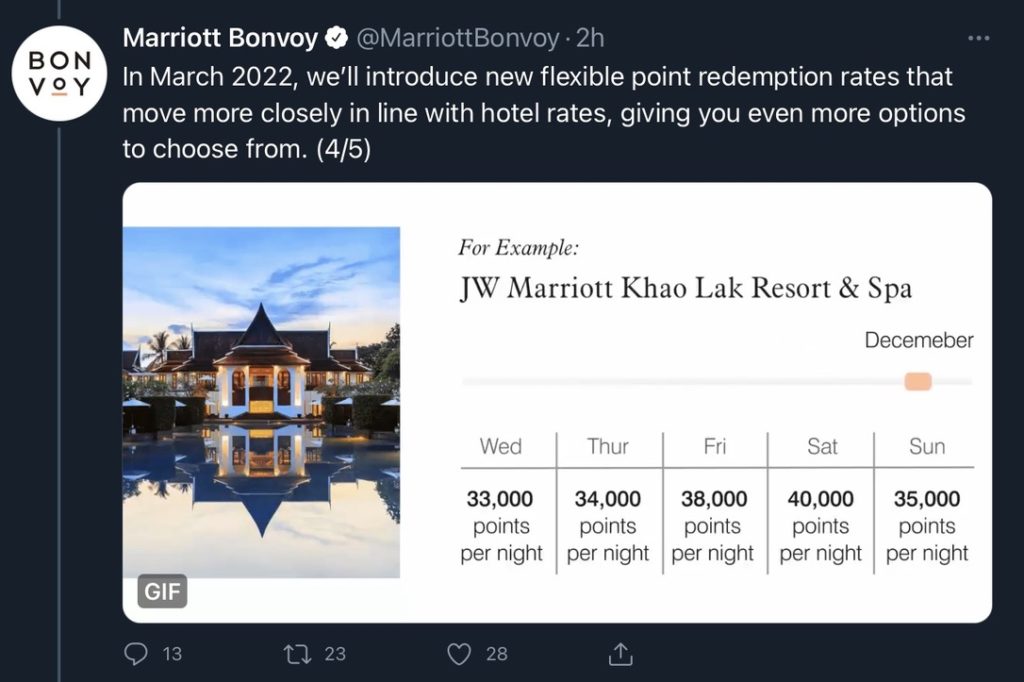Retweet this Marriott Bonvoy post
The image size is (1024, 682).
coord(298,653)
